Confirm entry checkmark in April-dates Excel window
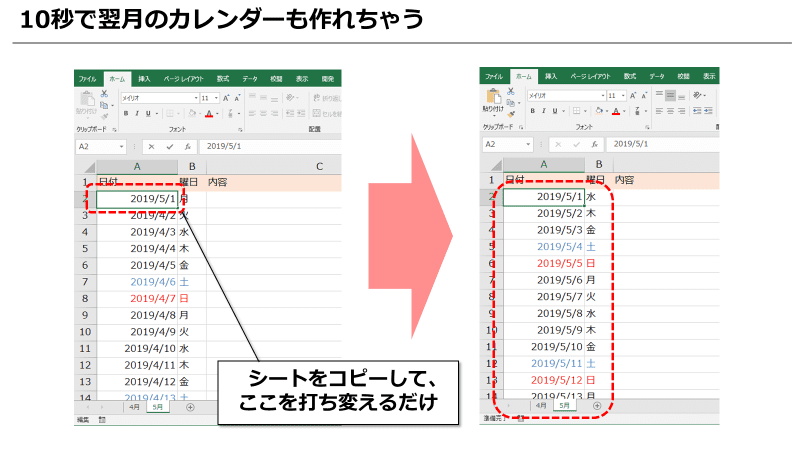800x450 pixels. [x=170, y=147]
